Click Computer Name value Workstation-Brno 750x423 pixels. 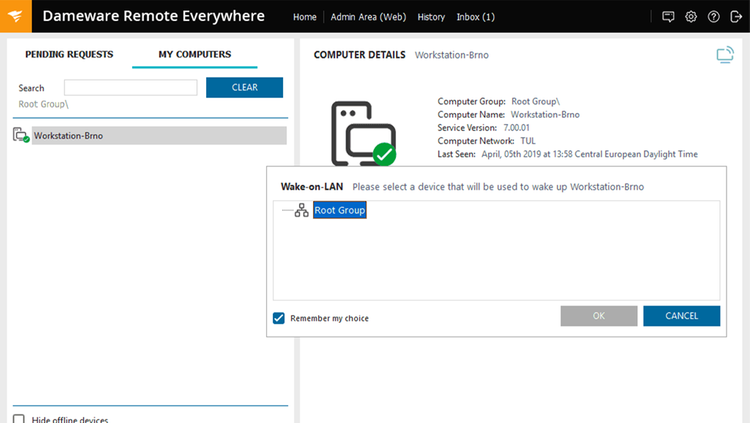click(545, 114)
